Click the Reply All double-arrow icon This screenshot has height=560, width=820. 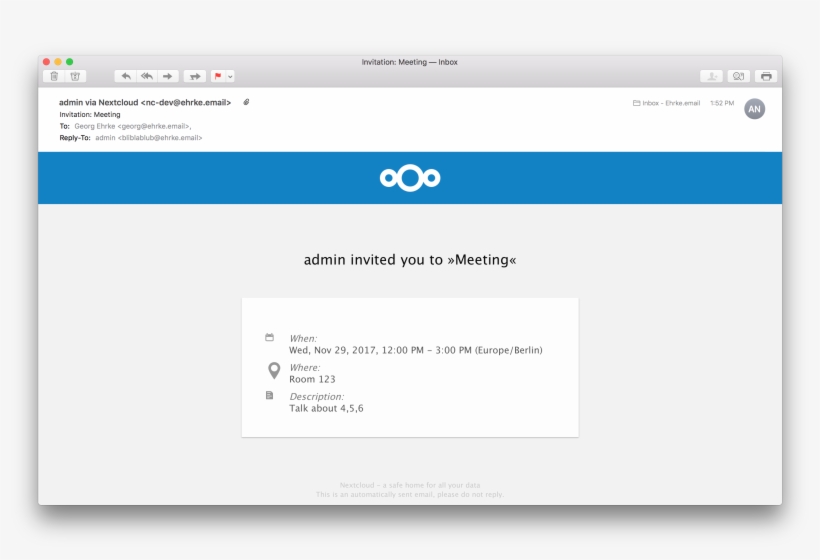146,76
